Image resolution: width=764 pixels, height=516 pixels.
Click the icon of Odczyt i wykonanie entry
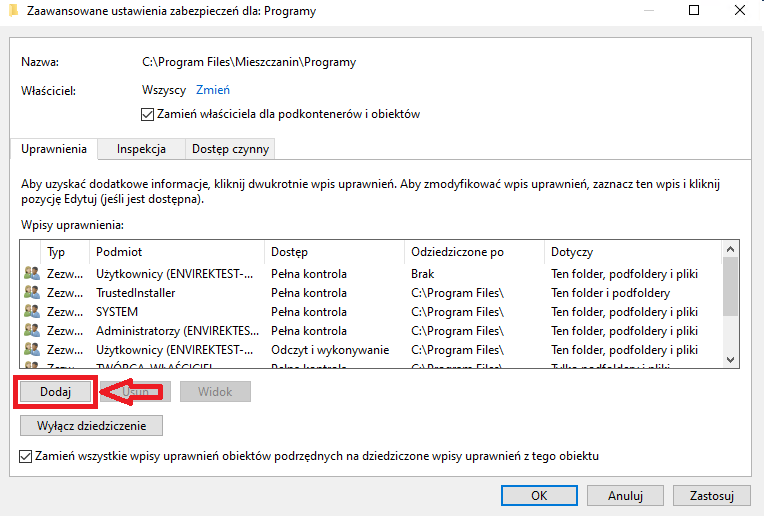pyautogui.click(x=32, y=350)
